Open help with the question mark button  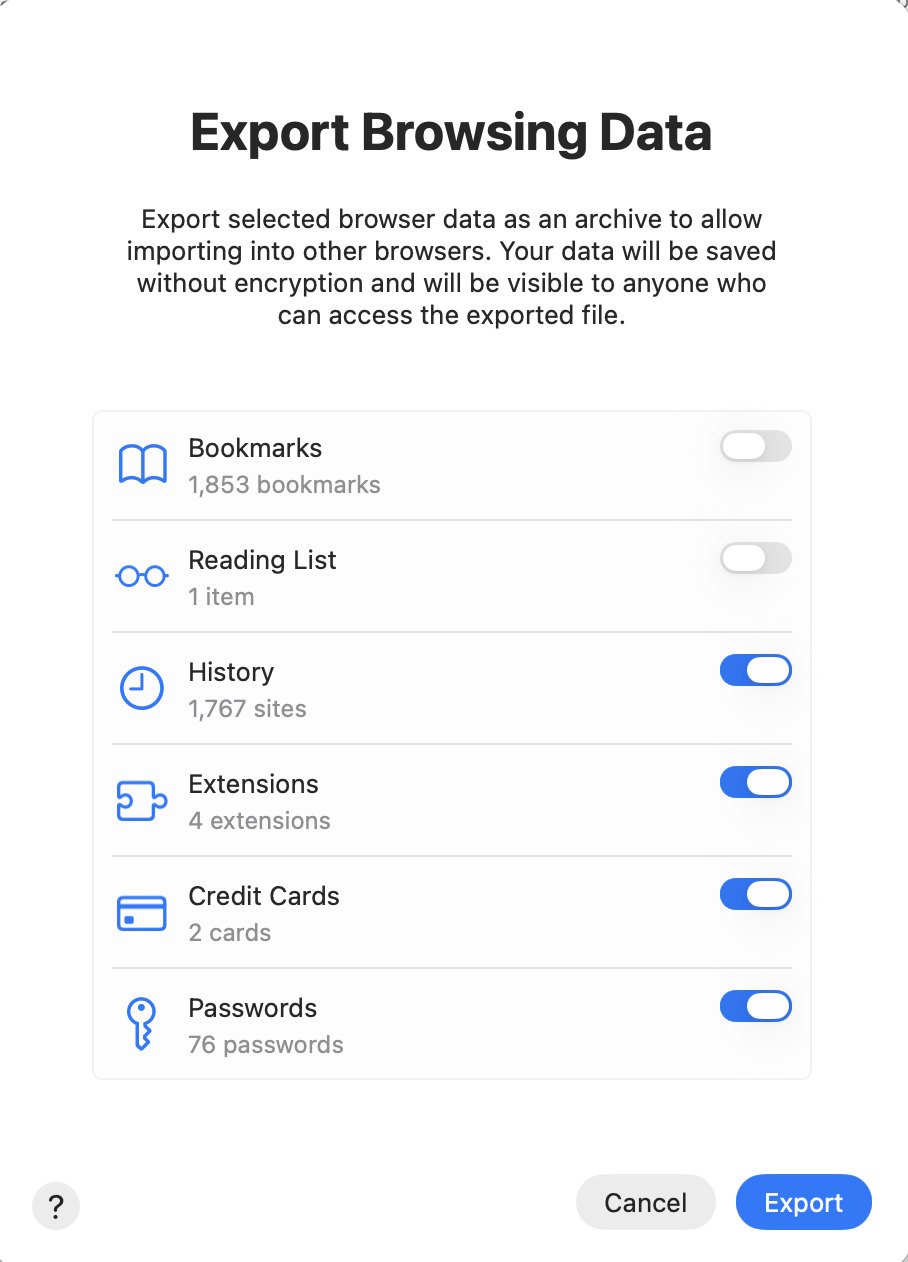coord(56,1205)
